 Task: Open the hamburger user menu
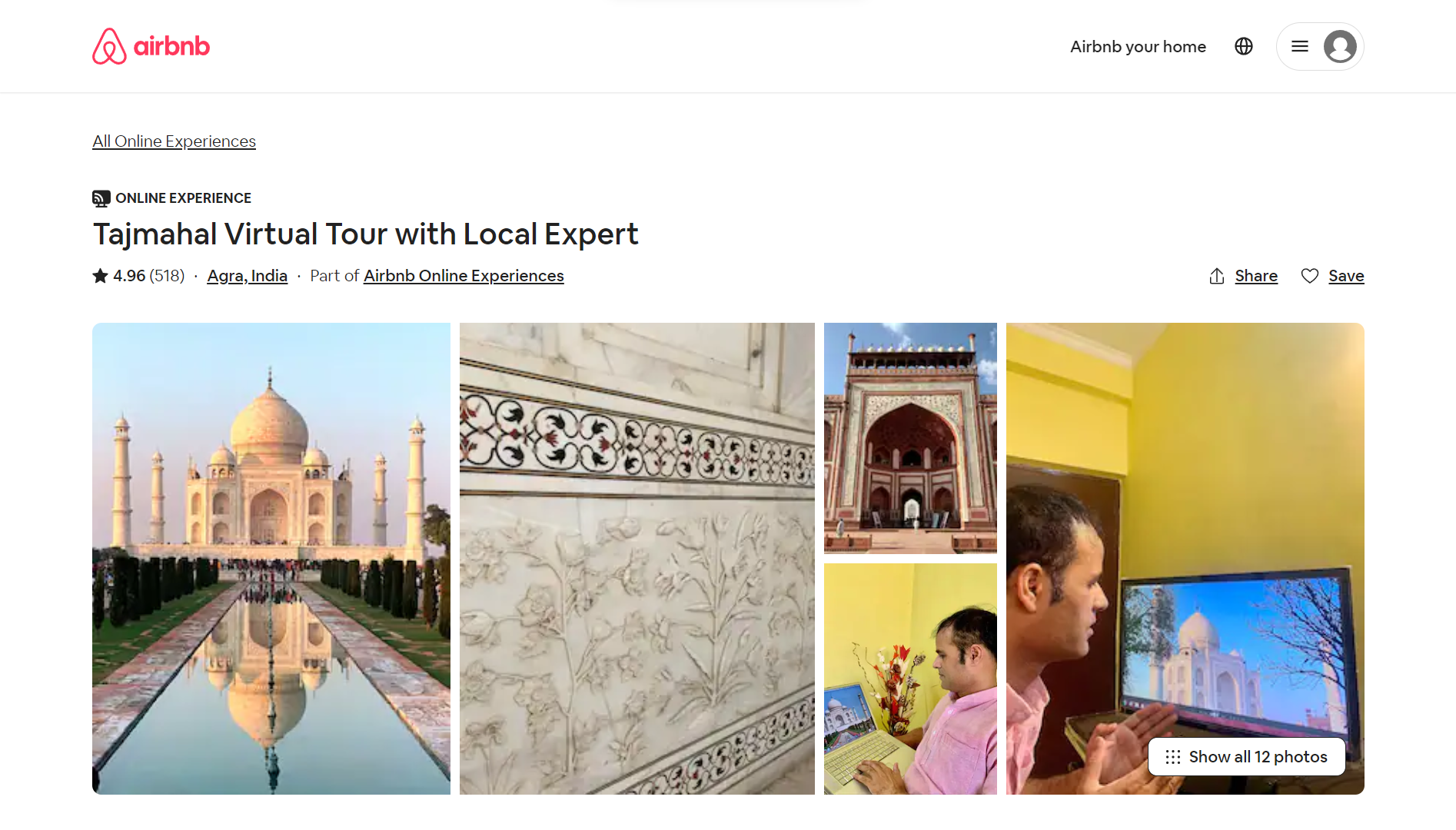pyautogui.click(x=1300, y=46)
